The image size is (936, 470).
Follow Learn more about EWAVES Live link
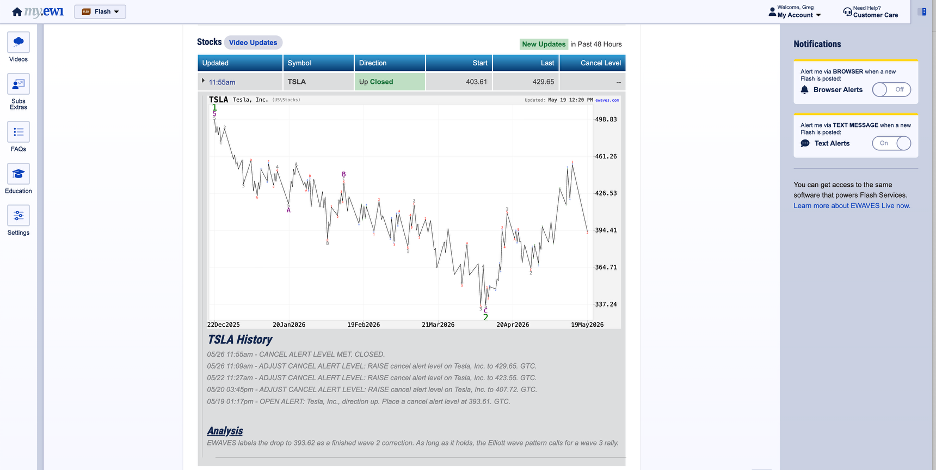(852, 205)
